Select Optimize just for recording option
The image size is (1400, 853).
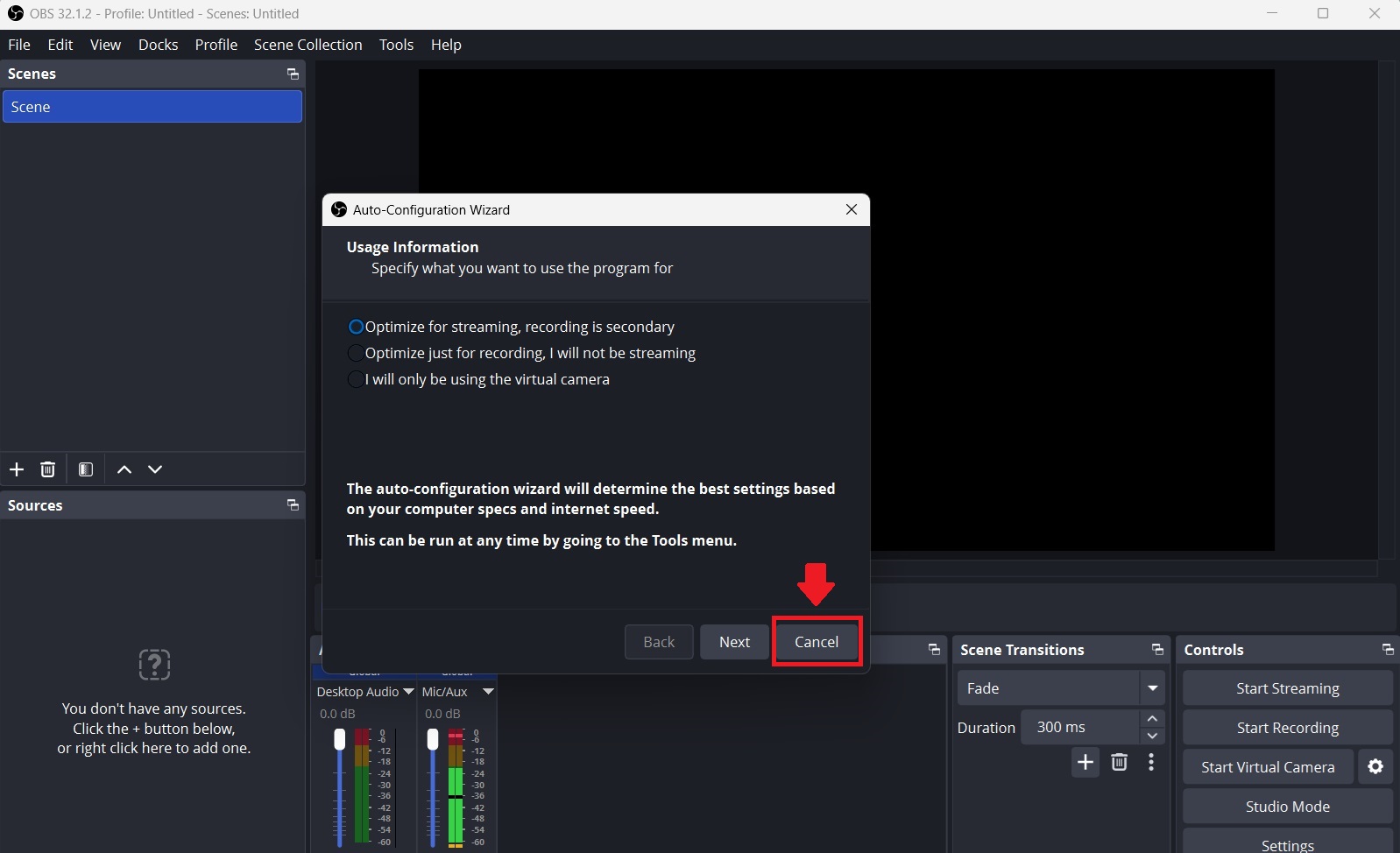pyautogui.click(x=522, y=353)
